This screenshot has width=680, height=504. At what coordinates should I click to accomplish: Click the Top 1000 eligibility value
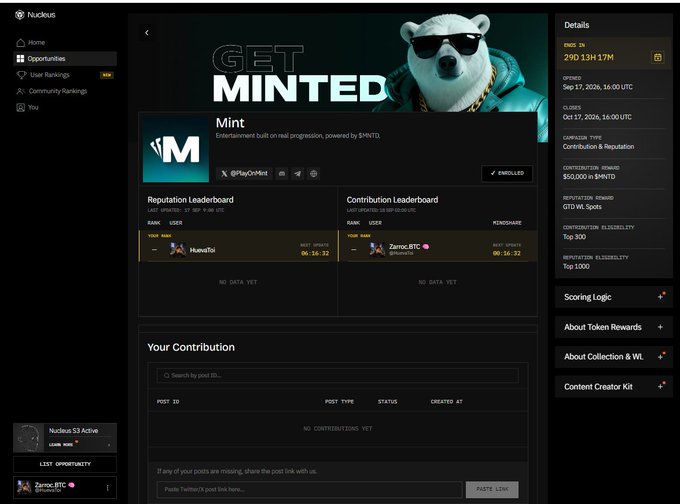pos(576,266)
